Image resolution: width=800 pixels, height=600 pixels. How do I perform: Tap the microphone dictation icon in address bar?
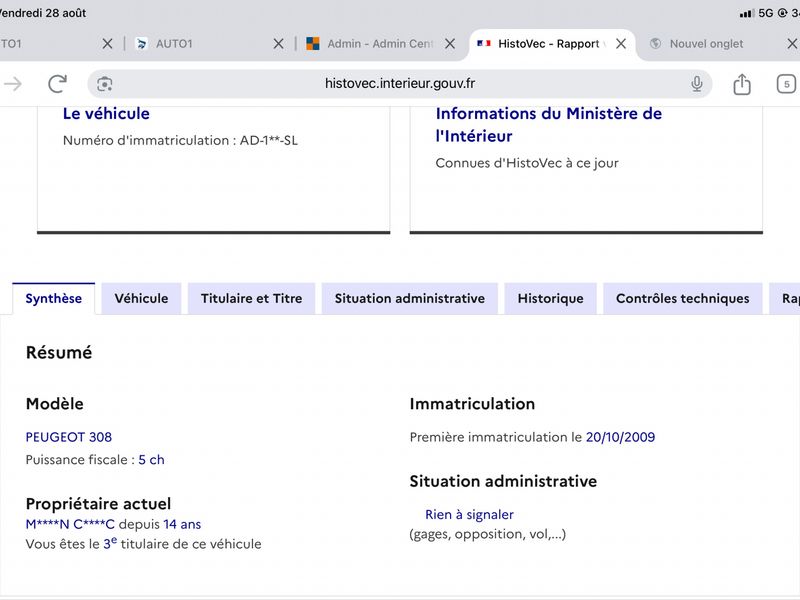(696, 84)
